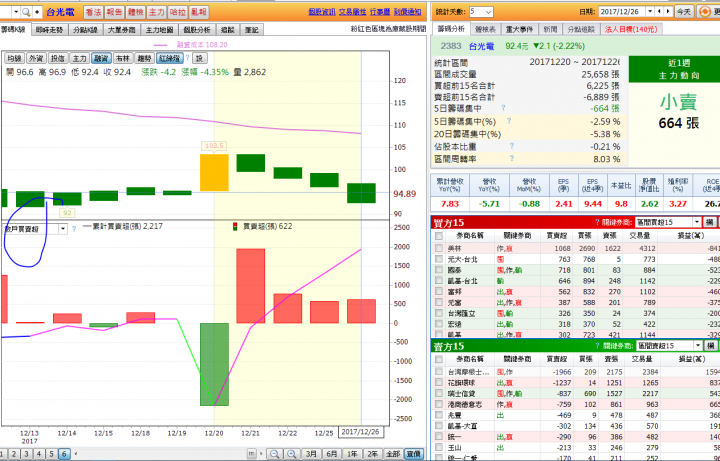Toggle the highlighted overlay button after 趨勢
This screenshot has height=461, width=720.
(170, 58)
